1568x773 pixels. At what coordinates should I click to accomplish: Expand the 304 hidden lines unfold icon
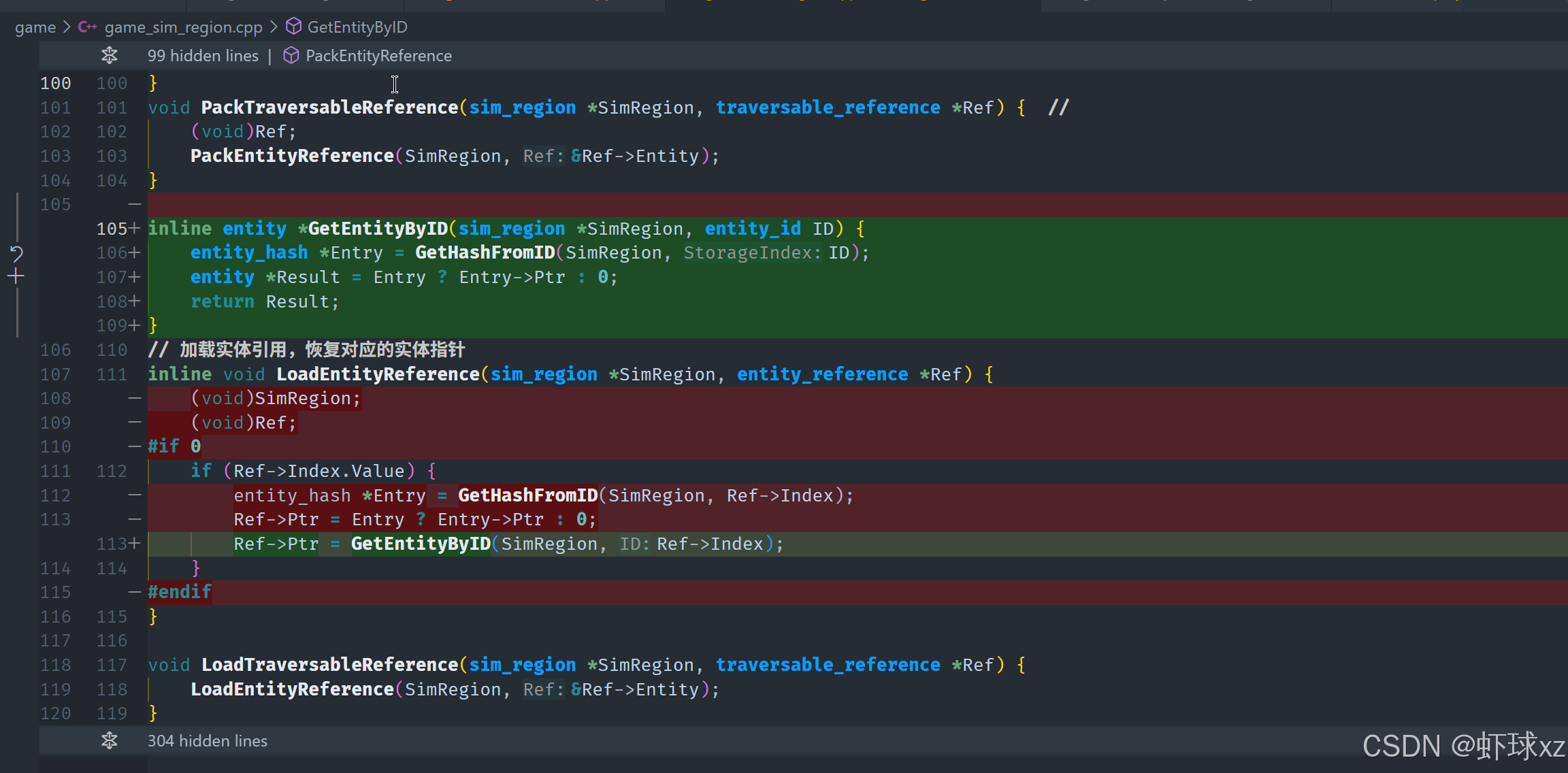(x=109, y=740)
